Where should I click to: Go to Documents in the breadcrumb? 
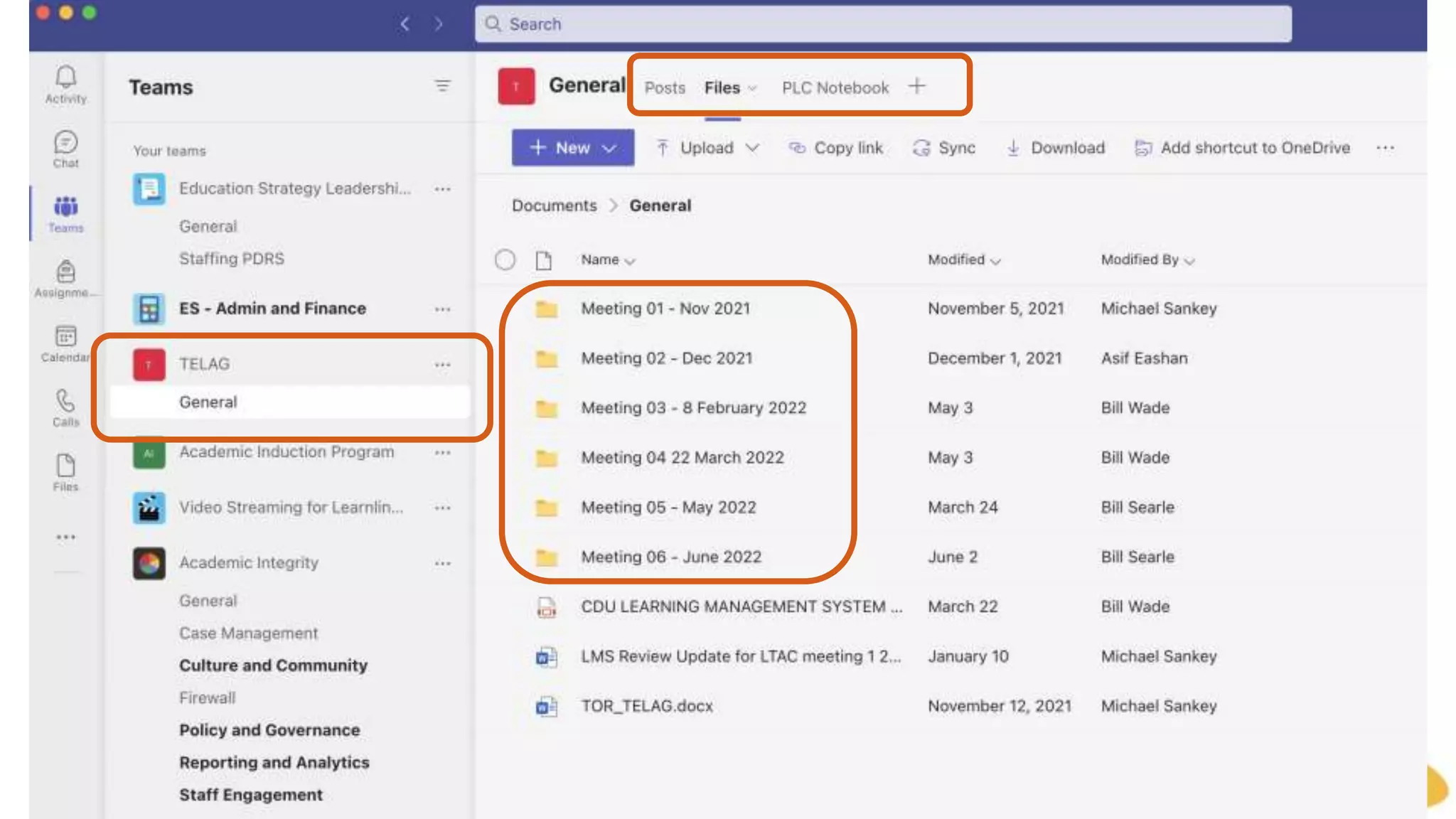point(554,205)
